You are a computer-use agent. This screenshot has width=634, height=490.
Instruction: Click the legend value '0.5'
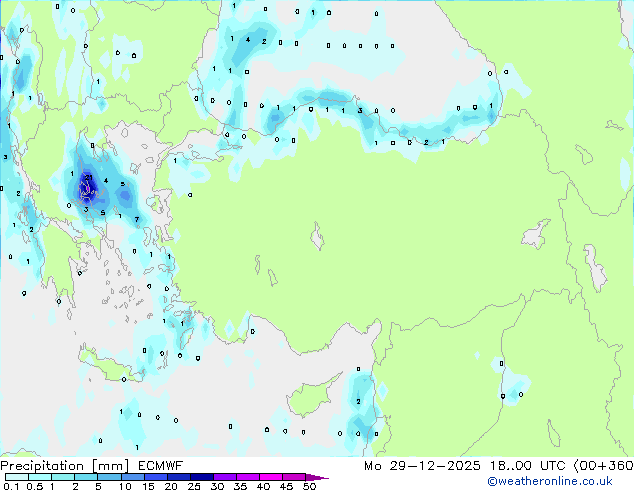point(35,486)
